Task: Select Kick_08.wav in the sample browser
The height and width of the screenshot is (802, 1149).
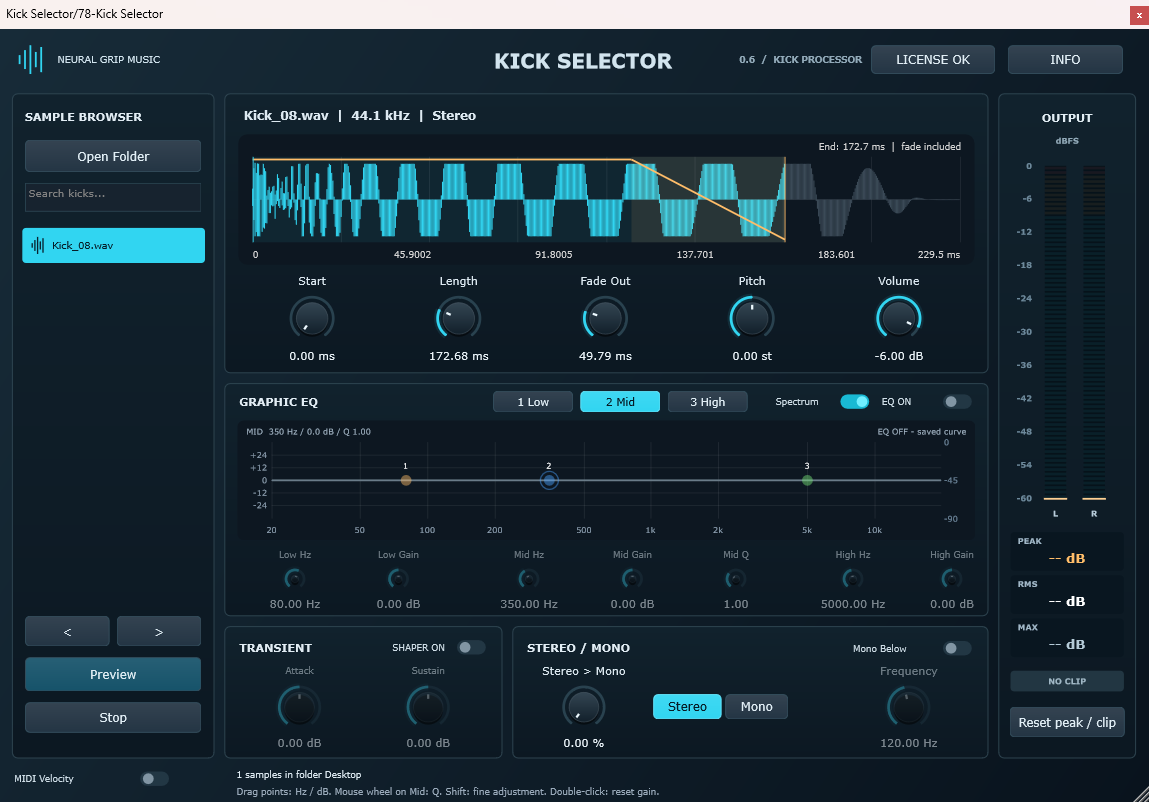Action: click(x=114, y=246)
